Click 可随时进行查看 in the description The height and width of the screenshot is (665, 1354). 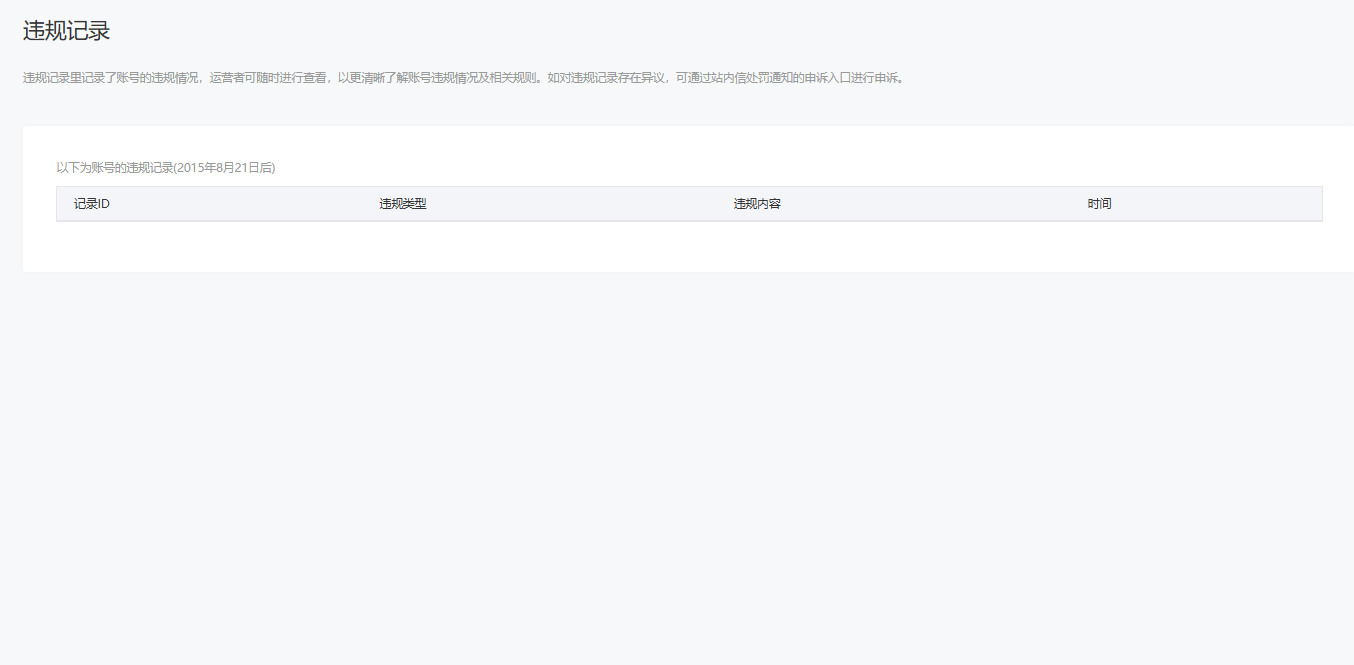click(x=286, y=78)
